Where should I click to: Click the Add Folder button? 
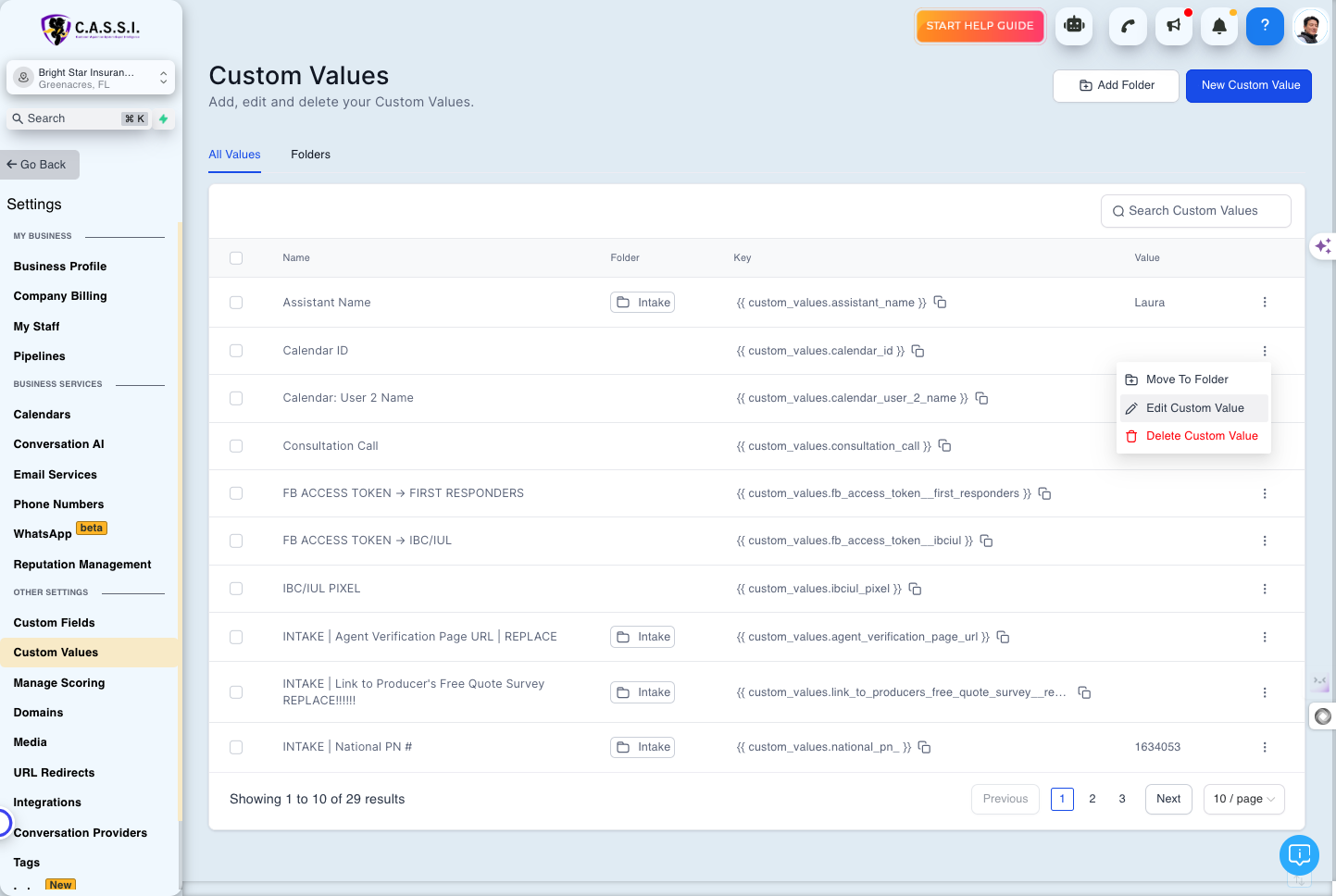(1116, 85)
